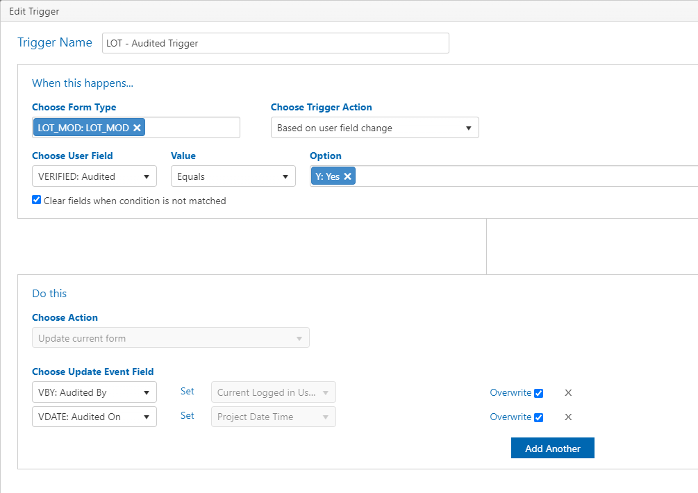The height and width of the screenshot is (493, 698).
Task: Delete the VBY Audited By update row
Action: (x=568, y=393)
